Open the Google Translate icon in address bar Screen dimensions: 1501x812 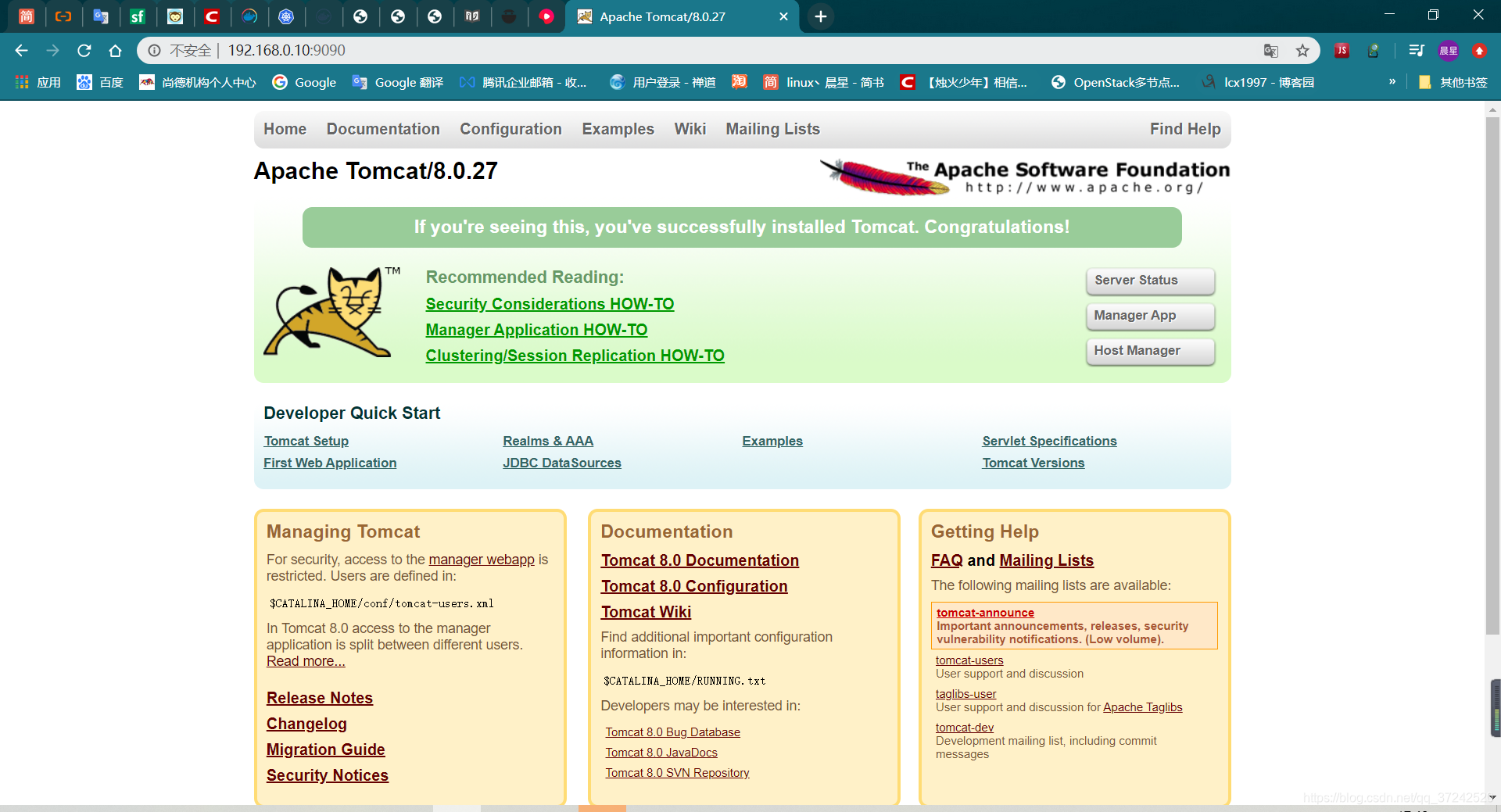click(x=1271, y=51)
